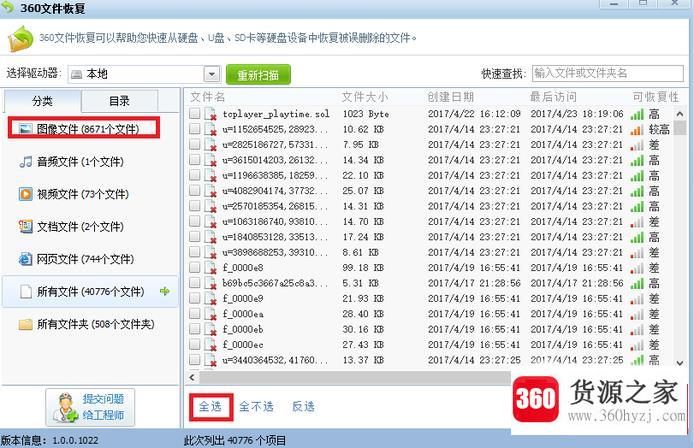Click the file icon of toplayer_playtime.sol
This screenshot has width=694, height=448.
coord(210,114)
